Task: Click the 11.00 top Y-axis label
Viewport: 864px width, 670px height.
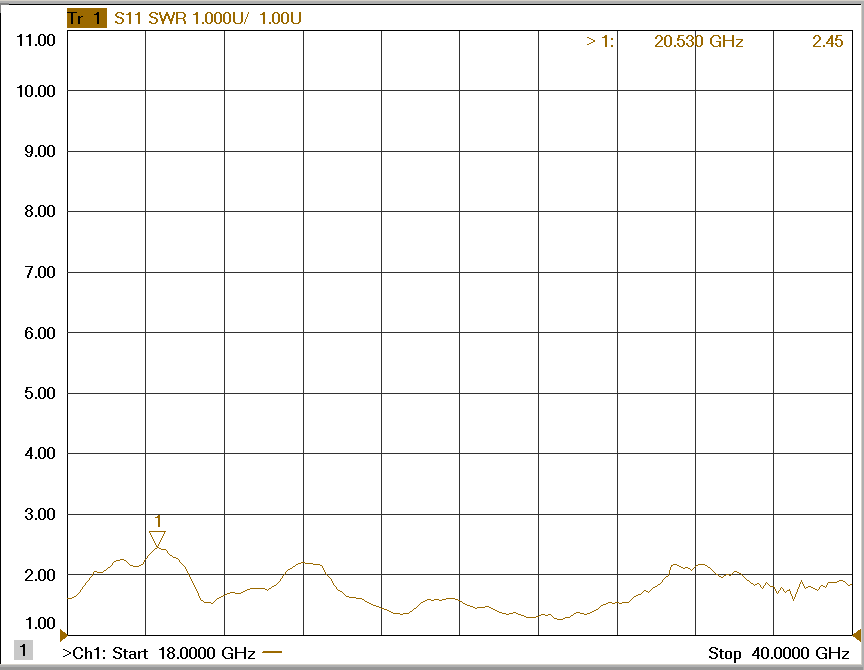Action: 35,40
